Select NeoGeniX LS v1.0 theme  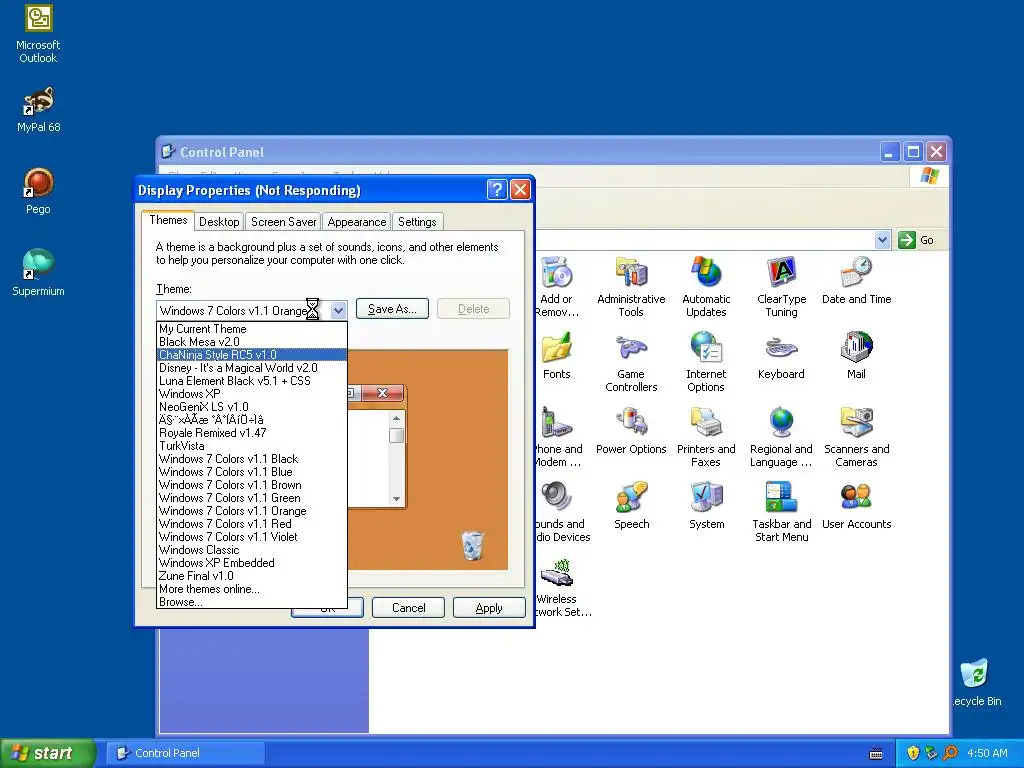(x=251, y=407)
